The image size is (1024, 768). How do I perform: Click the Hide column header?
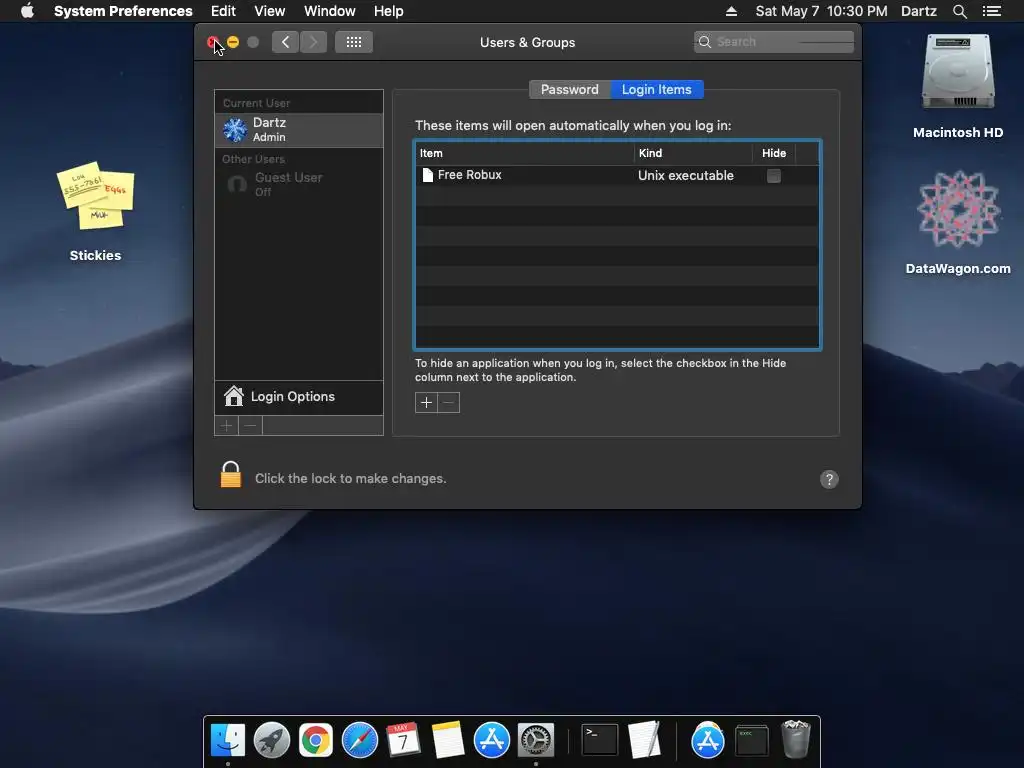[774, 153]
